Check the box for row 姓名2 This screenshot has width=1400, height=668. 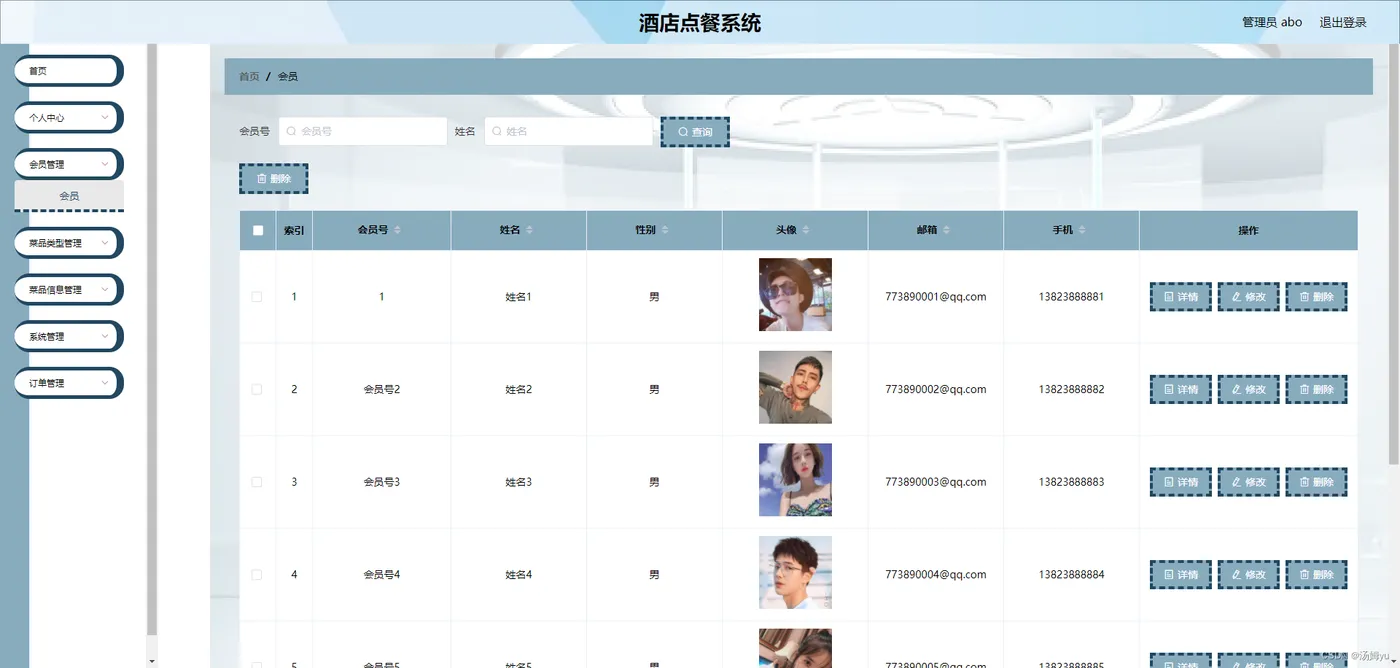coord(257,389)
